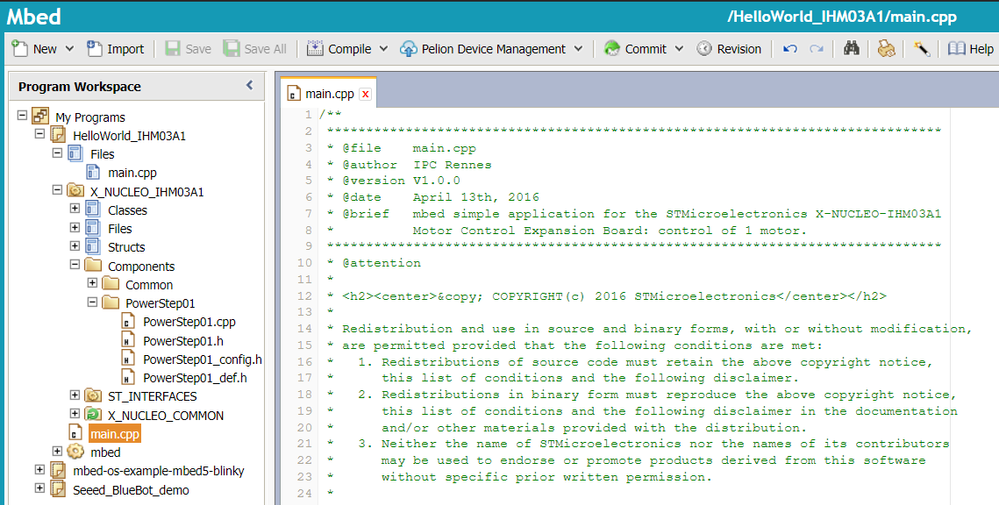Select the X_NUCLEO_COMMON library icon

[93, 415]
